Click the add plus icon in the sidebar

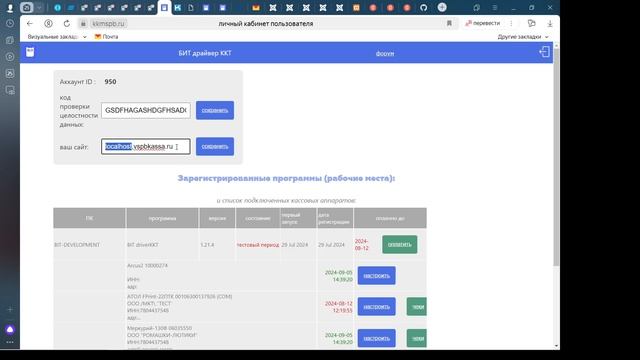pyautogui.click(x=10, y=309)
